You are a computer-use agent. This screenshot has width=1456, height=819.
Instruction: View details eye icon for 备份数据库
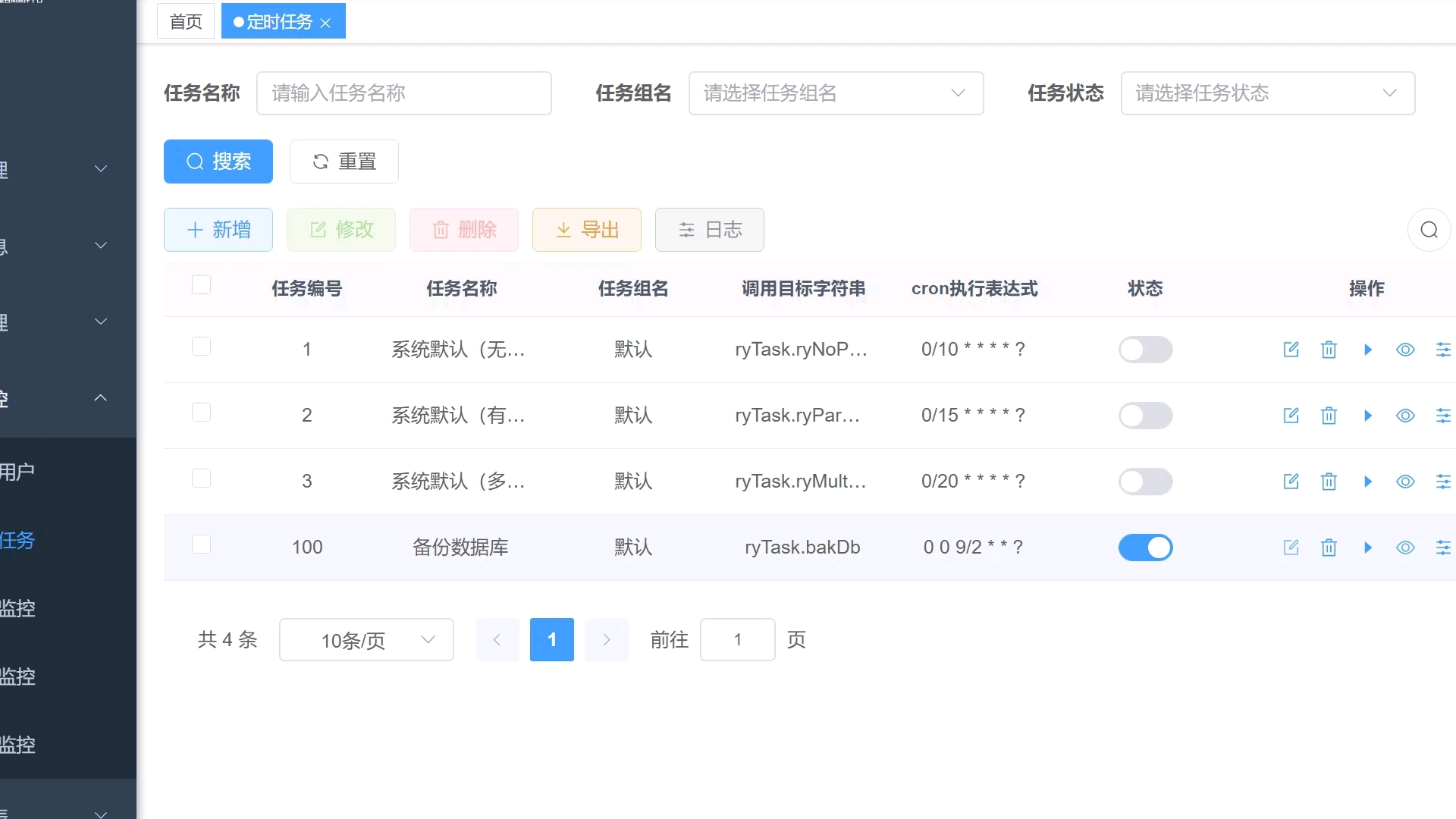tap(1405, 548)
